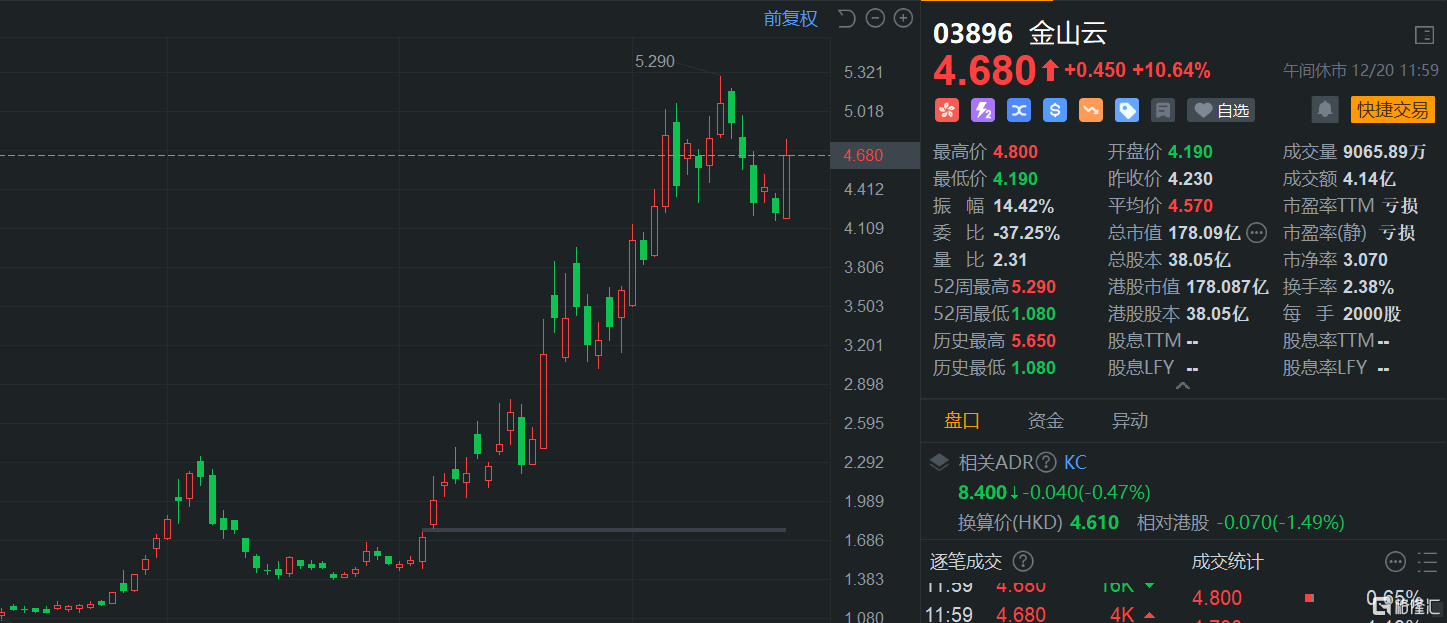Open the dollar-sign trading info icon
The width and height of the screenshot is (1447, 623).
click(1054, 110)
